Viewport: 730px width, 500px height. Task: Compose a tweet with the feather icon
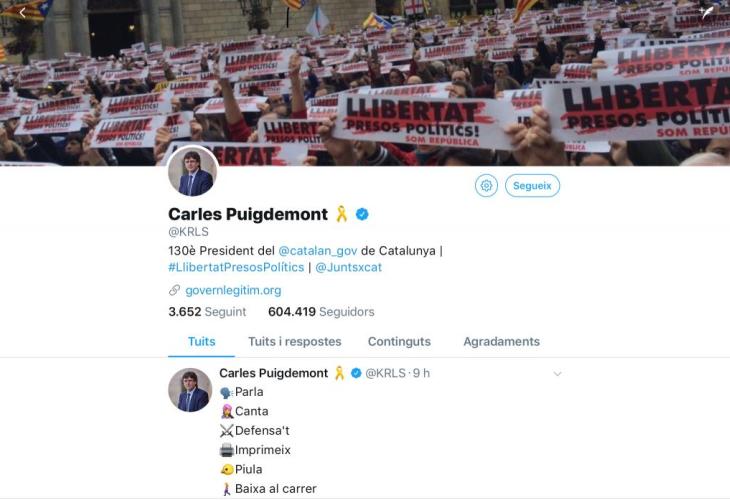(708, 12)
